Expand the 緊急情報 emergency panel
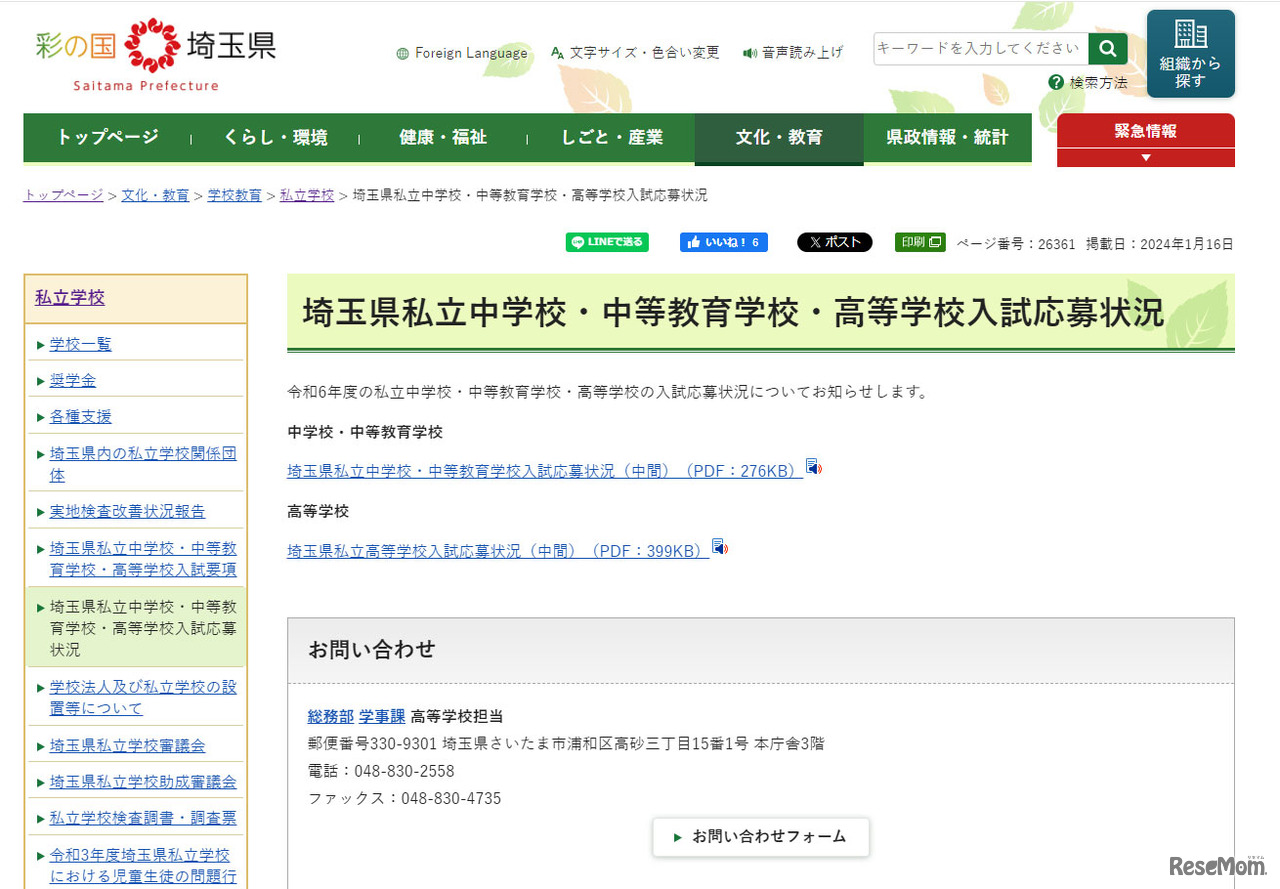1280x889 pixels. tap(1145, 141)
